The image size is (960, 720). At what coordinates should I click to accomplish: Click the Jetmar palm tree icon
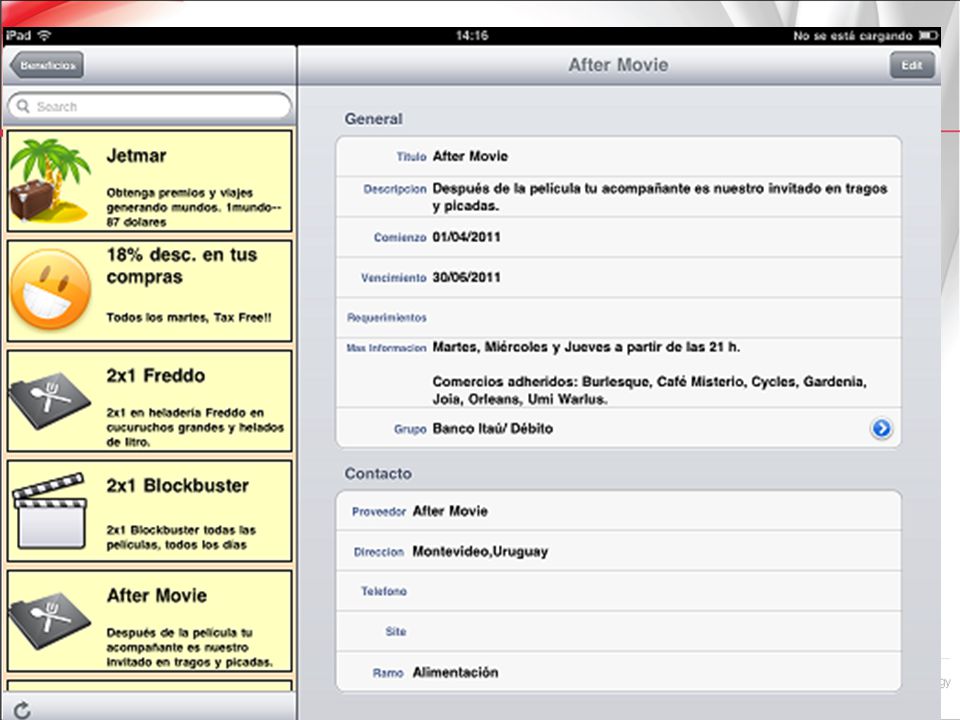51,180
